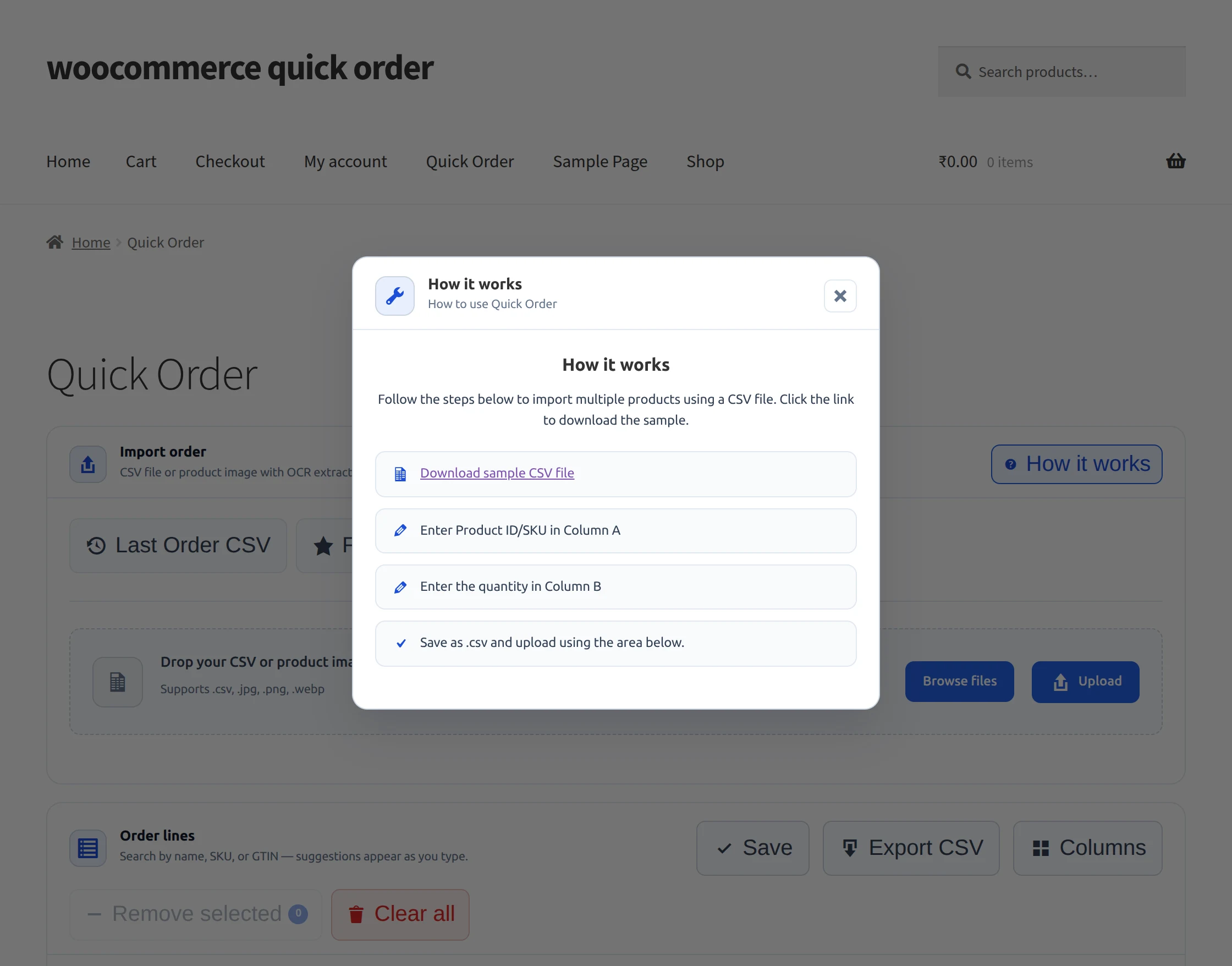Click the 'Supports .csv, .jpg, .png, .webp' text

(242, 689)
